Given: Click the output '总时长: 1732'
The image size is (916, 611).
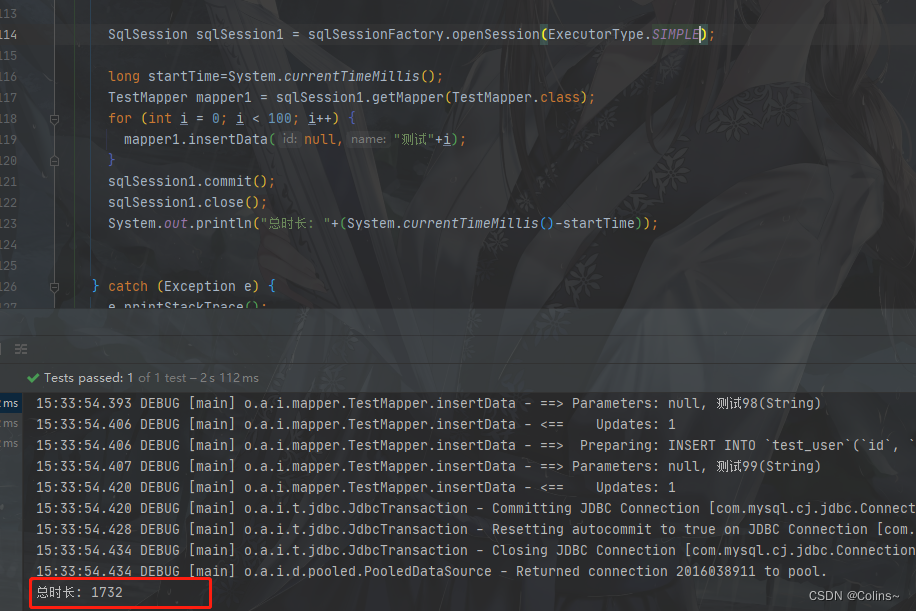Looking at the screenshot, I should (x=79, y=593).
